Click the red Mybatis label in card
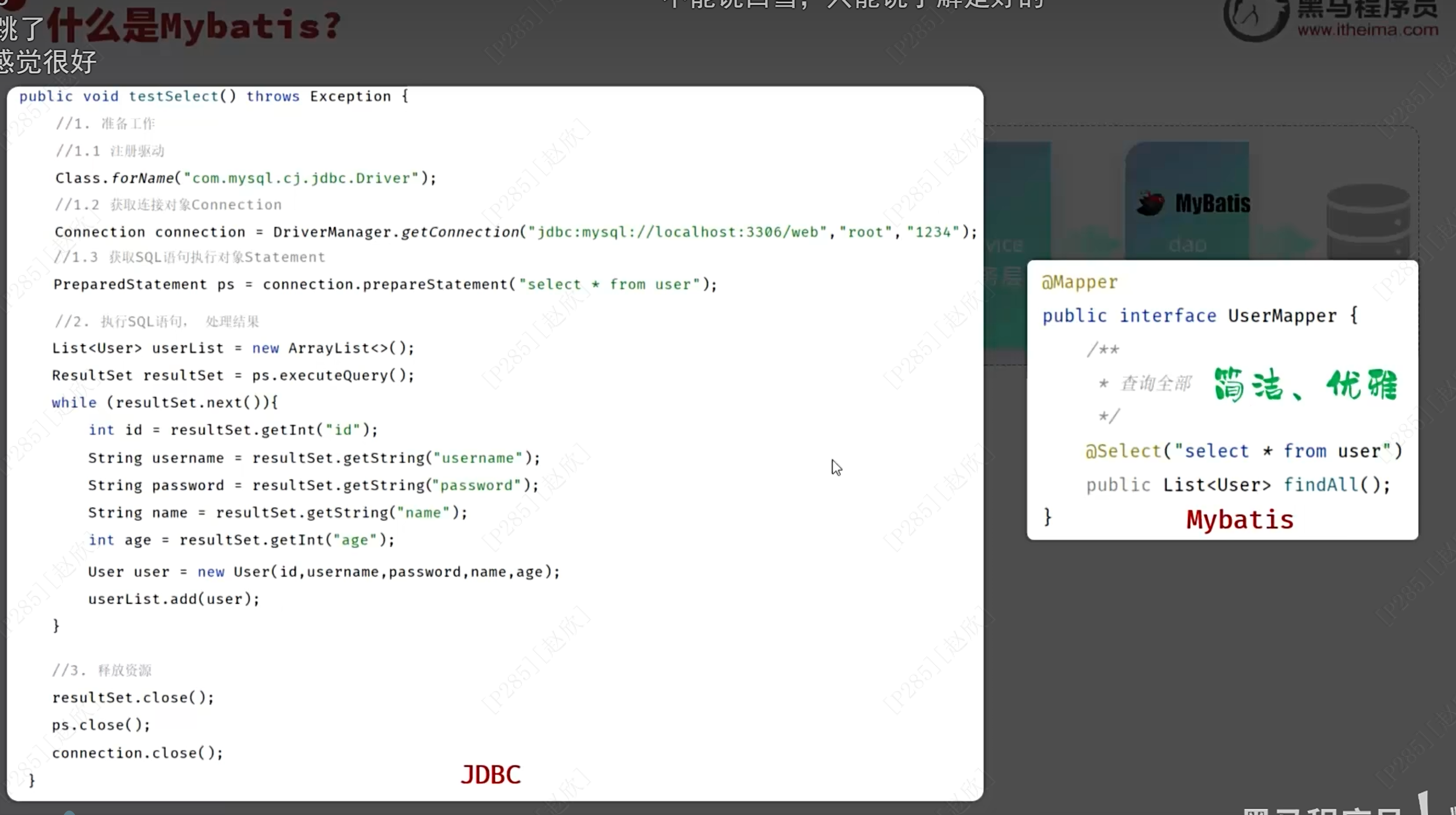This screenshot has width=1456, height=815. coord(1240,519)
